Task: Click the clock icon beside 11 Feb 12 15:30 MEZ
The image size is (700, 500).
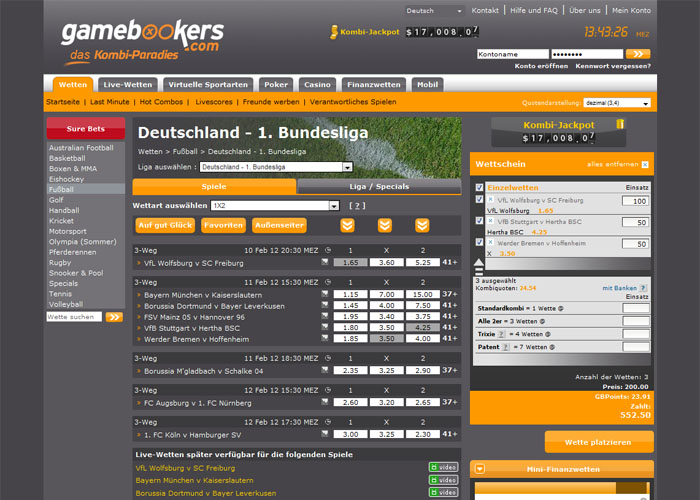Action: coord(328,282)
